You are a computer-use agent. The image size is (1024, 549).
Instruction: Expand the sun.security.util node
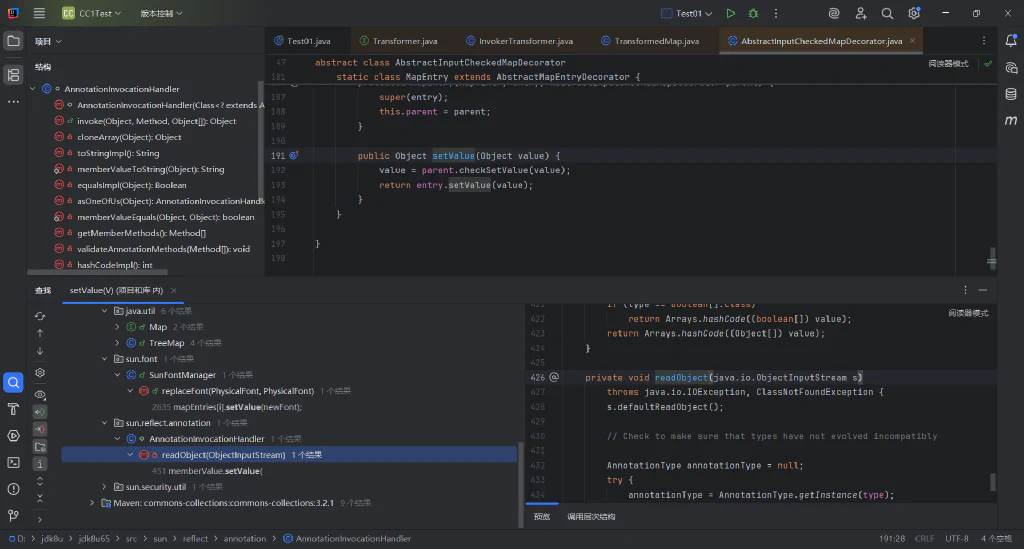(104, 487)
